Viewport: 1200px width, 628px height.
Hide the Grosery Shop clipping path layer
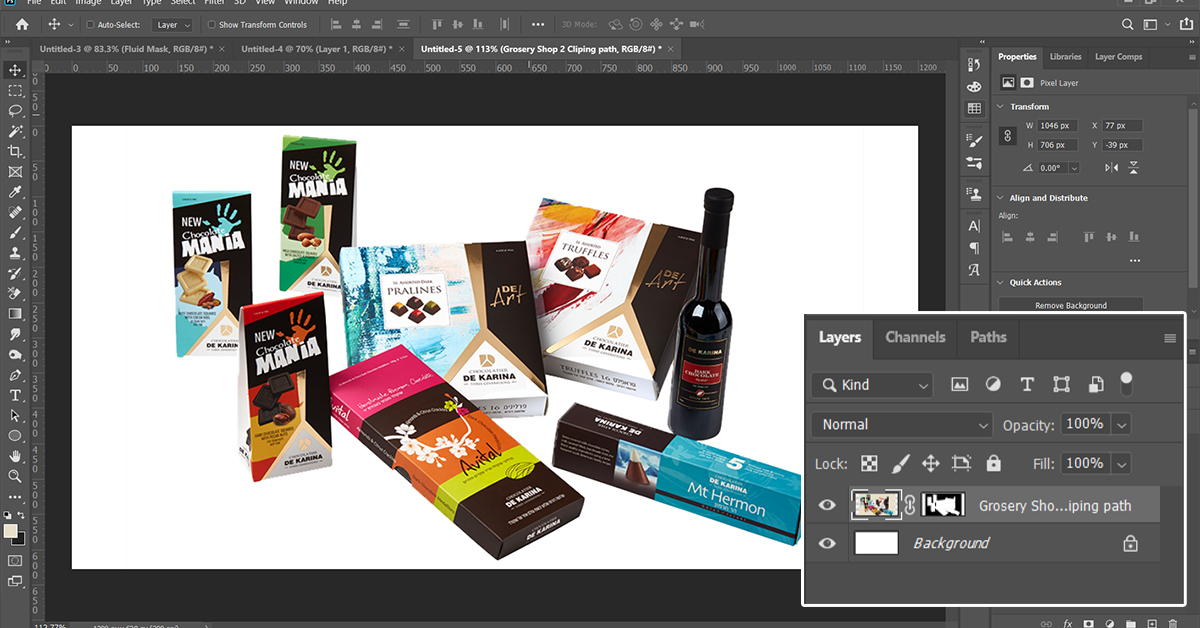(827, 505)
